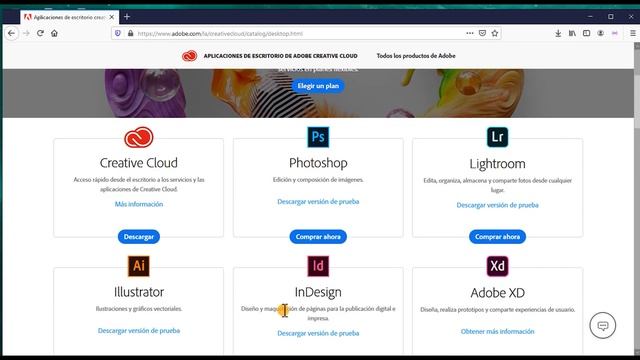
Task: Click the Creative Cloud app icon
Action: click(139, 137)
